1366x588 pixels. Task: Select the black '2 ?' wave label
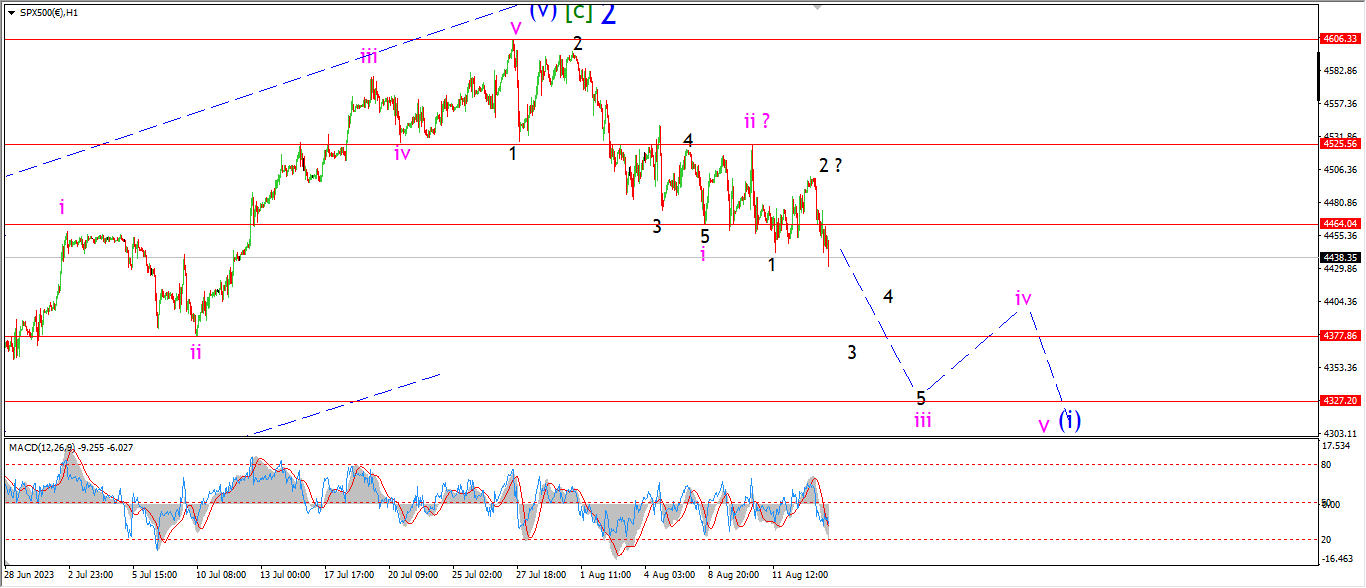830,166
